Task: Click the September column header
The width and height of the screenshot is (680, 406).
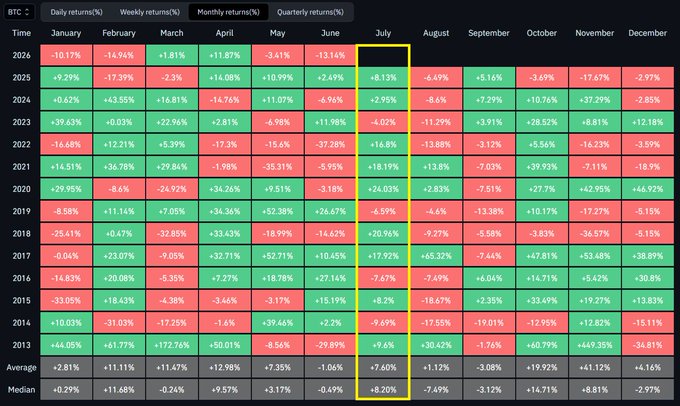Action: 489,33
